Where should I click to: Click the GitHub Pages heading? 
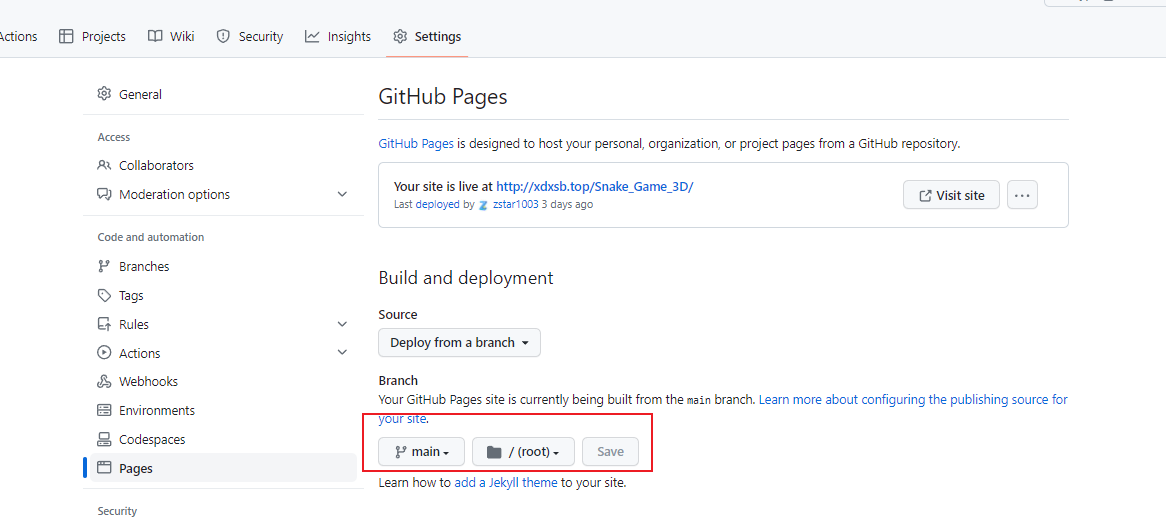443,97
